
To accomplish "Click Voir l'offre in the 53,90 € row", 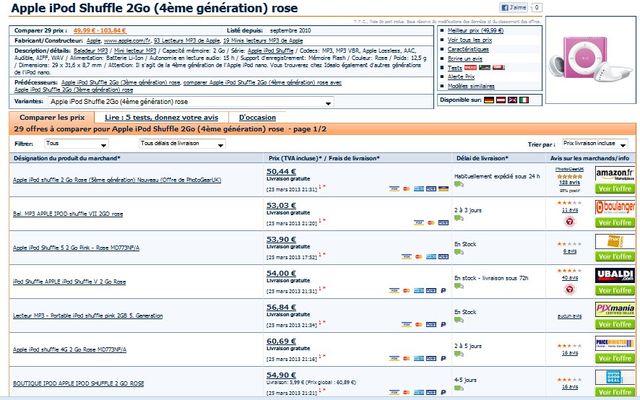I will tap(615, 256).
